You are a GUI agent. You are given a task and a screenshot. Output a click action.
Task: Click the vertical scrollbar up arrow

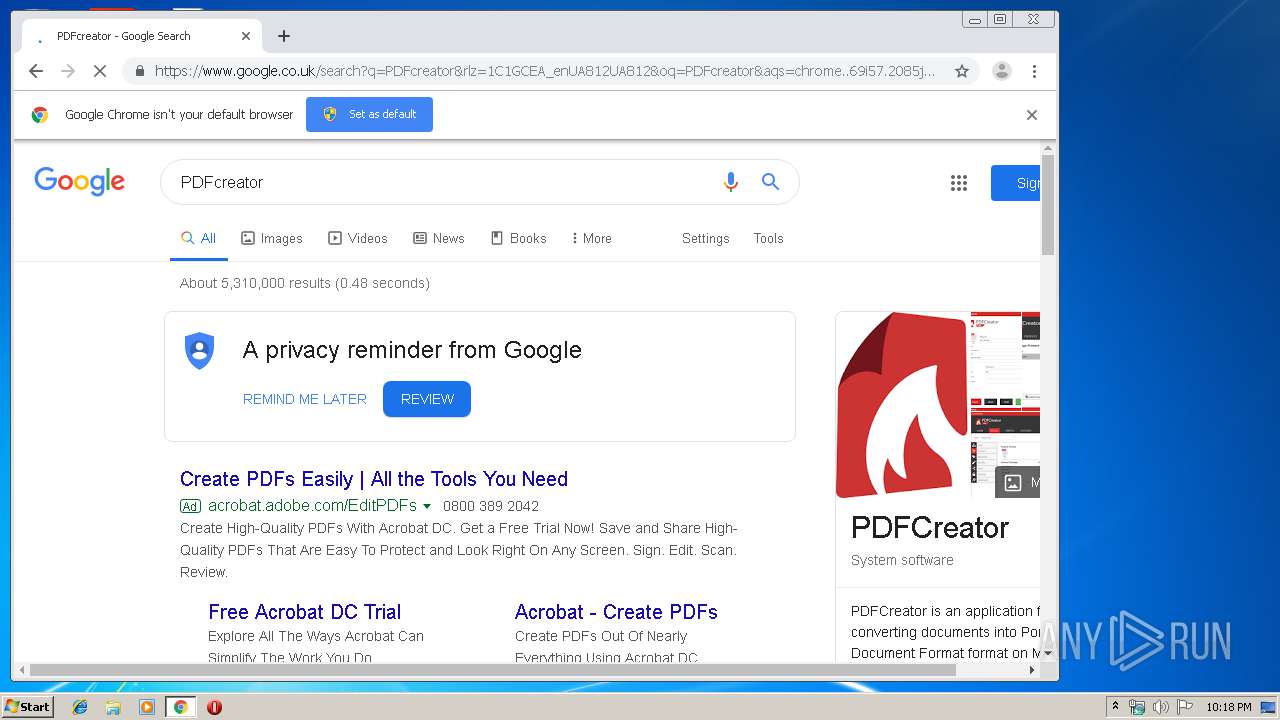(x=1048, y=148)
